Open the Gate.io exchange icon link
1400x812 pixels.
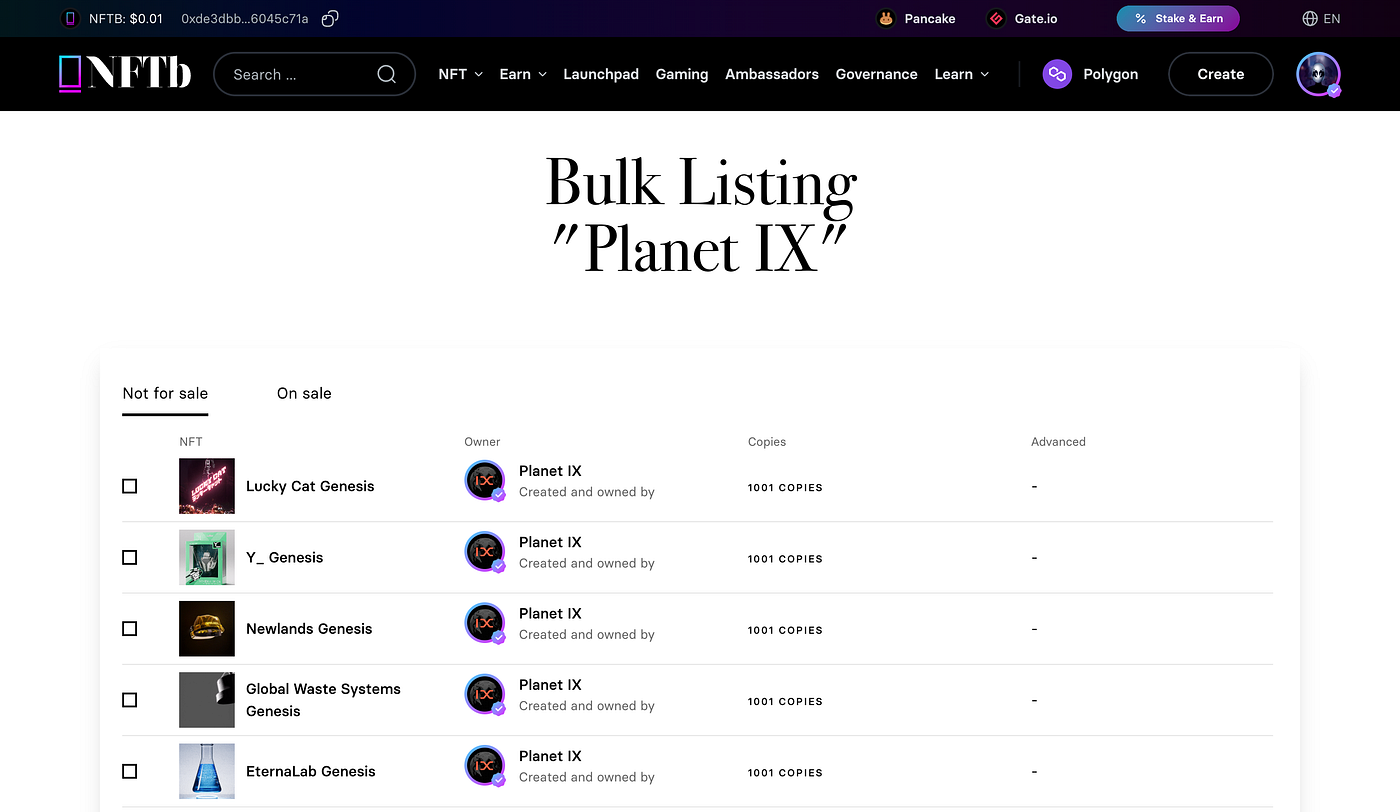pos(995,18)
